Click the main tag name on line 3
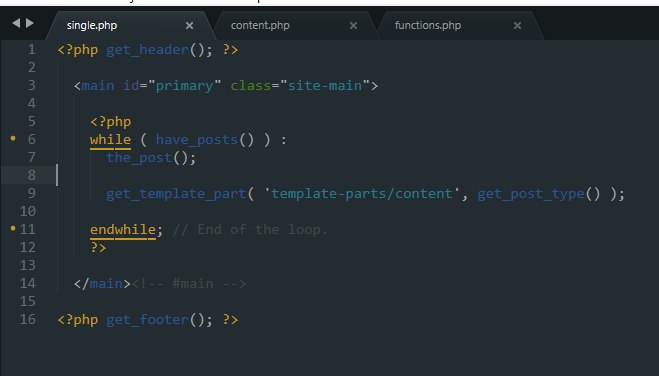 98,86
